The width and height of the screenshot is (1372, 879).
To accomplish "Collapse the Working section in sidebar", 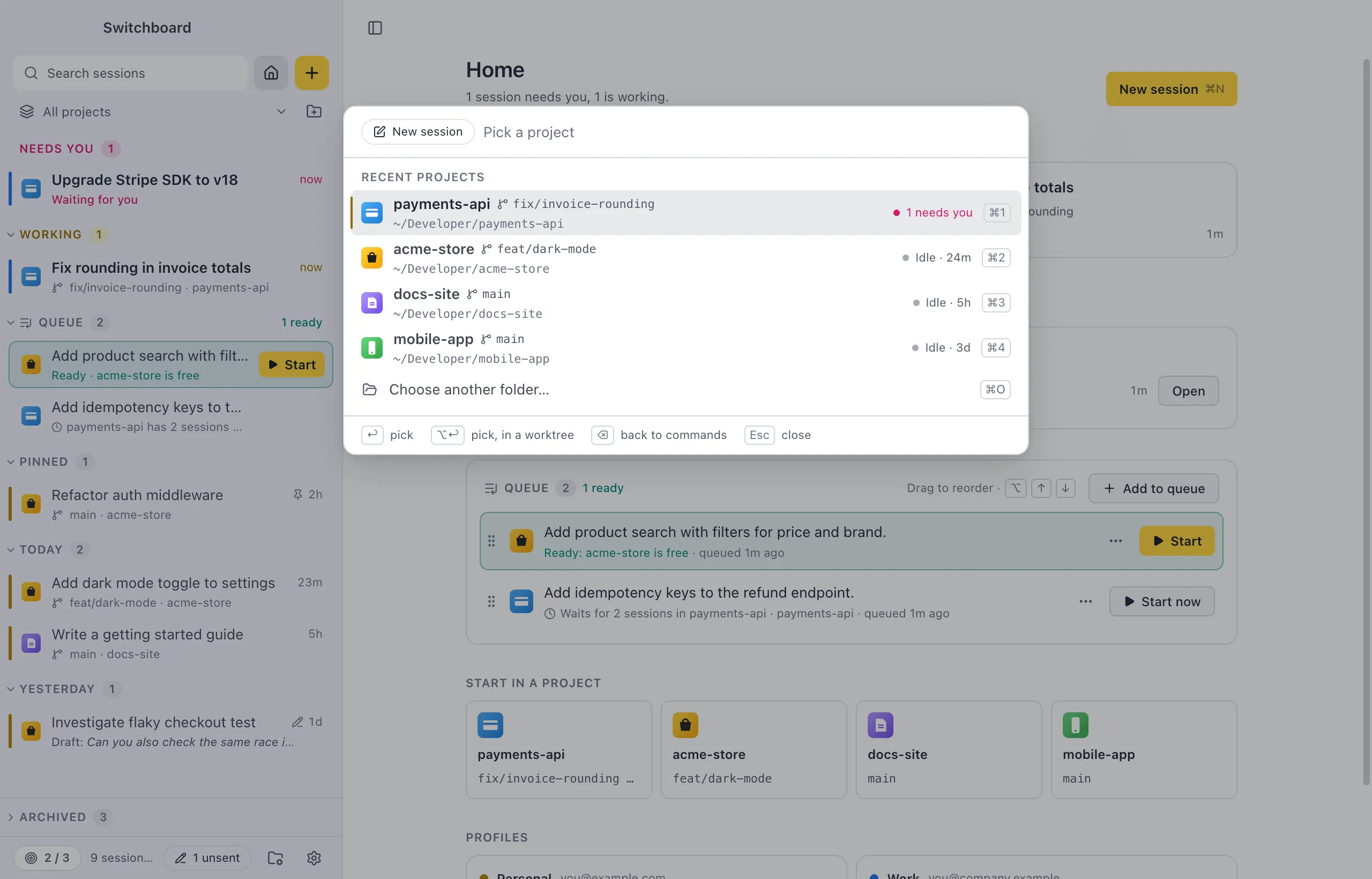I will pos(11,235).
